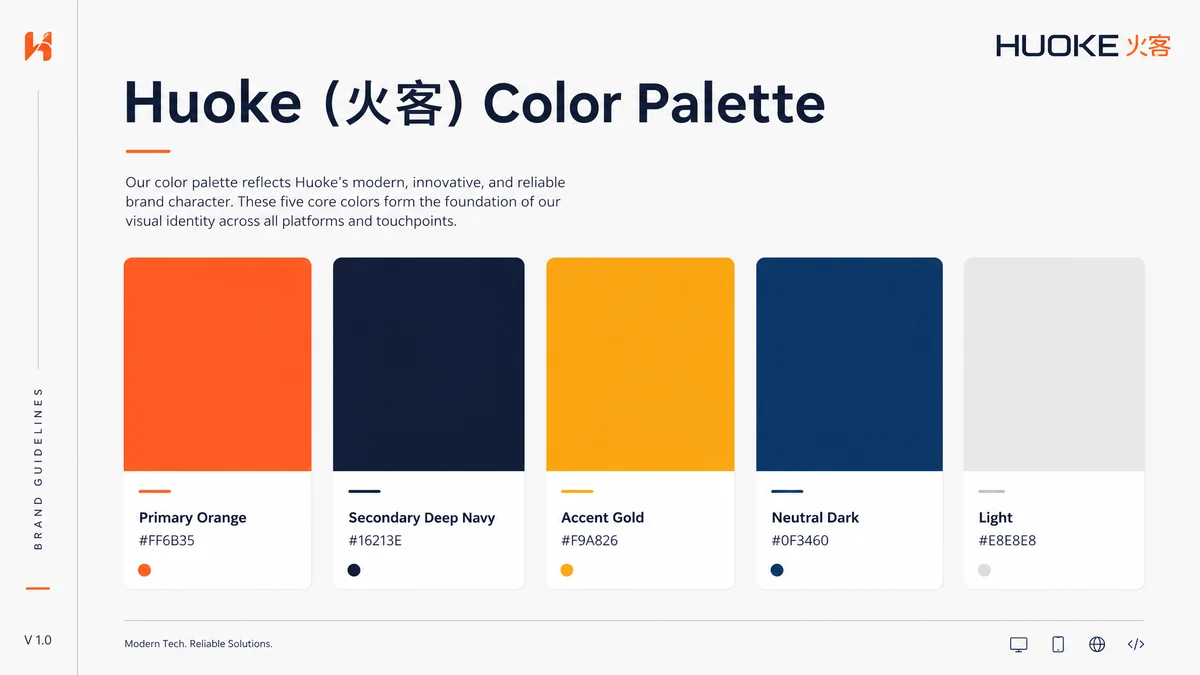Select the Neutral Dark blue swatch
The image size is (1200, 675).
click(x=849, y=364)
